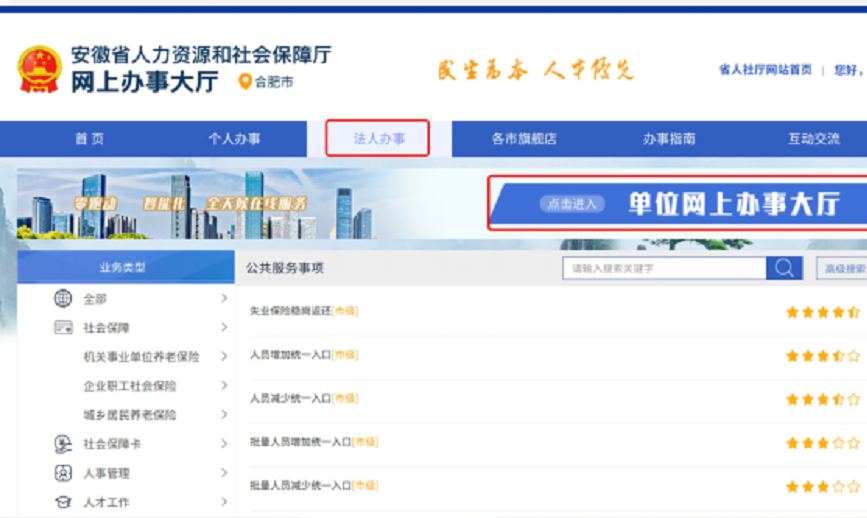Click the card icon beside 社会保障
Image resolution: width=867 pixels, height=518 pixels.
point(63,327)
